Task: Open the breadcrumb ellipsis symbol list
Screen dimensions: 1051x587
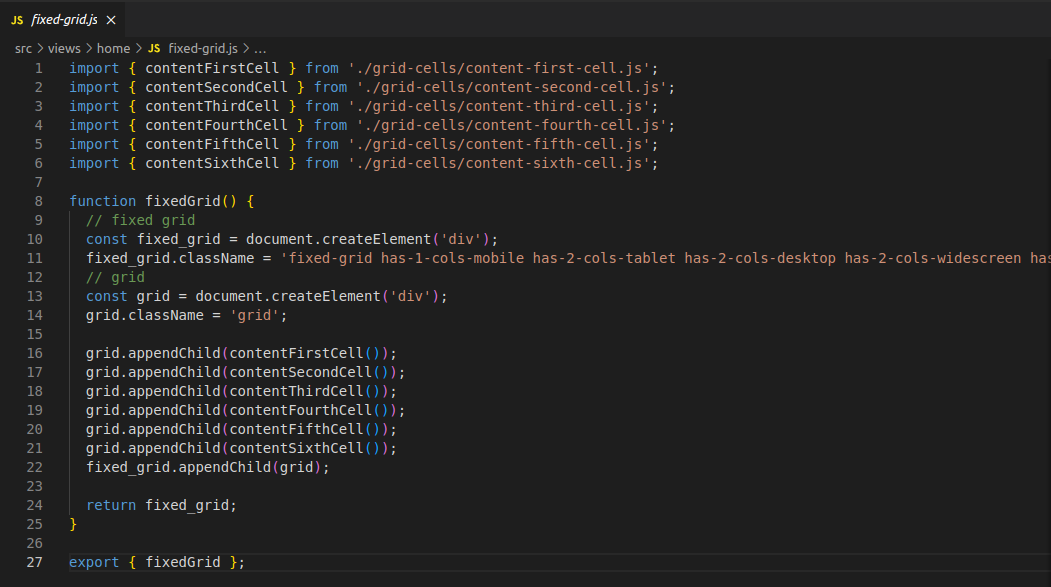Action: (x=260, y=48)
